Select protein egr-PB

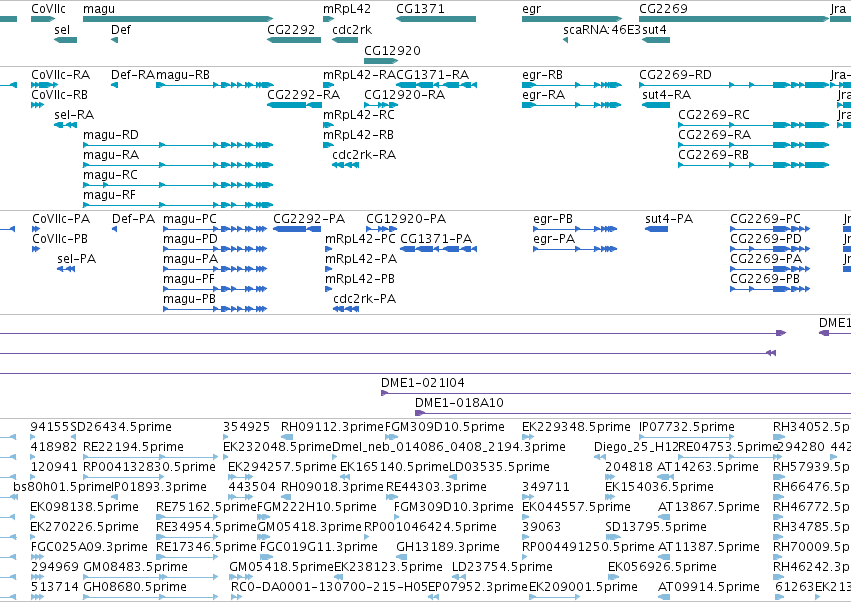[x=552, y=219]
